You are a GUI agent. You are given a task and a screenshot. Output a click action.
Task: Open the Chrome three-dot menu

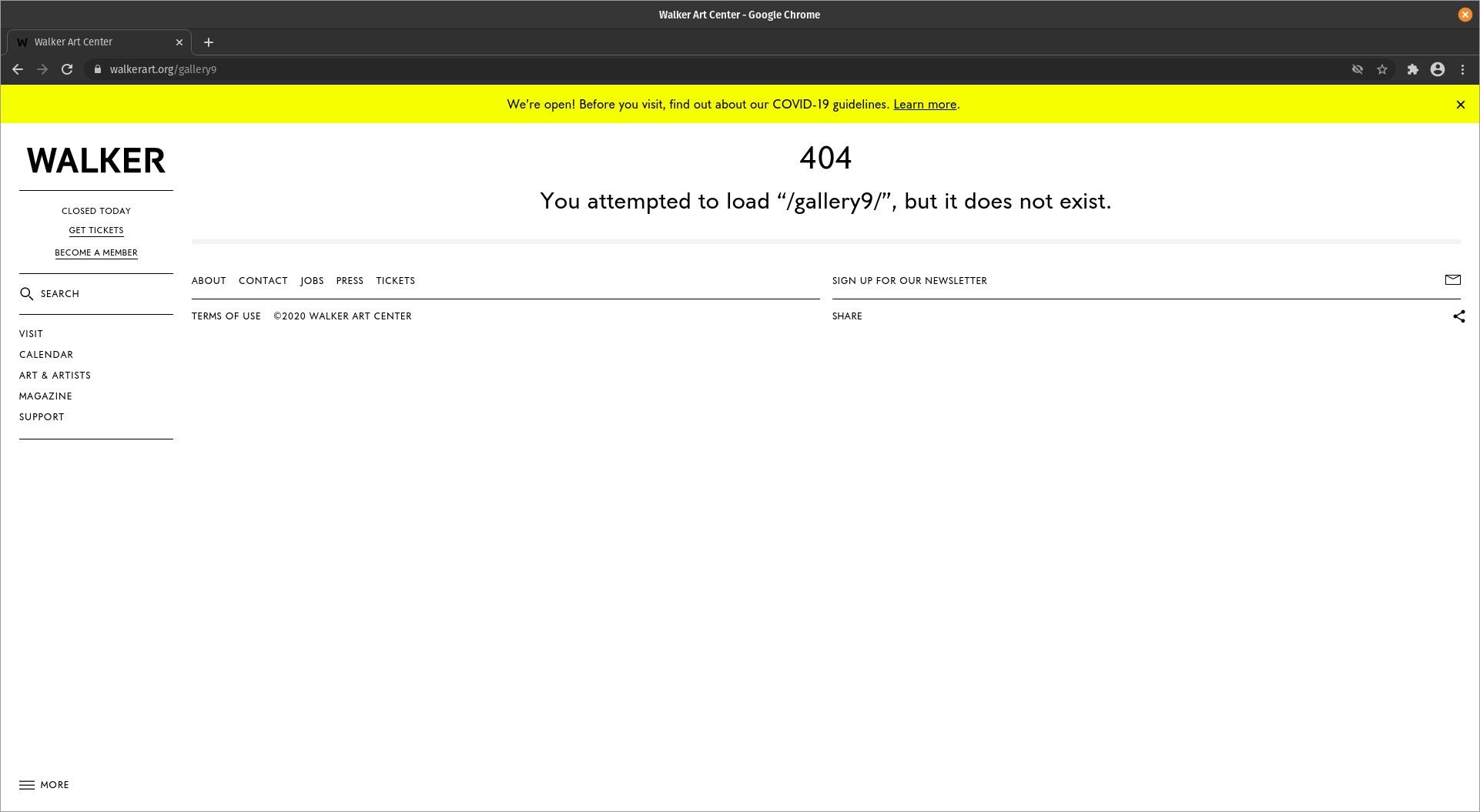point(1462,69)
